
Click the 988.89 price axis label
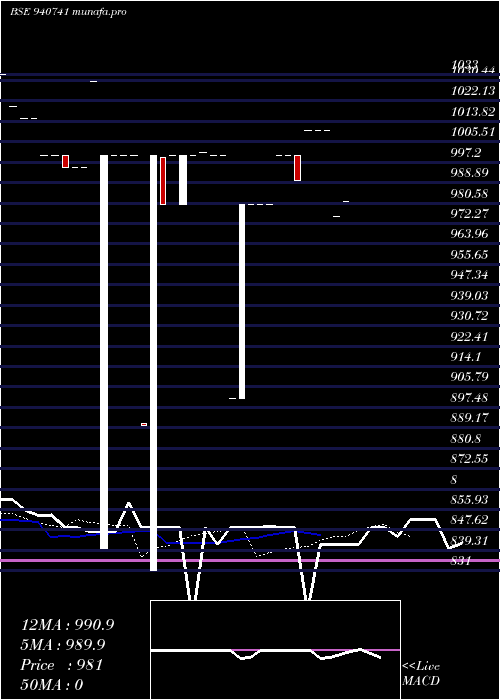tap(469, 173)
